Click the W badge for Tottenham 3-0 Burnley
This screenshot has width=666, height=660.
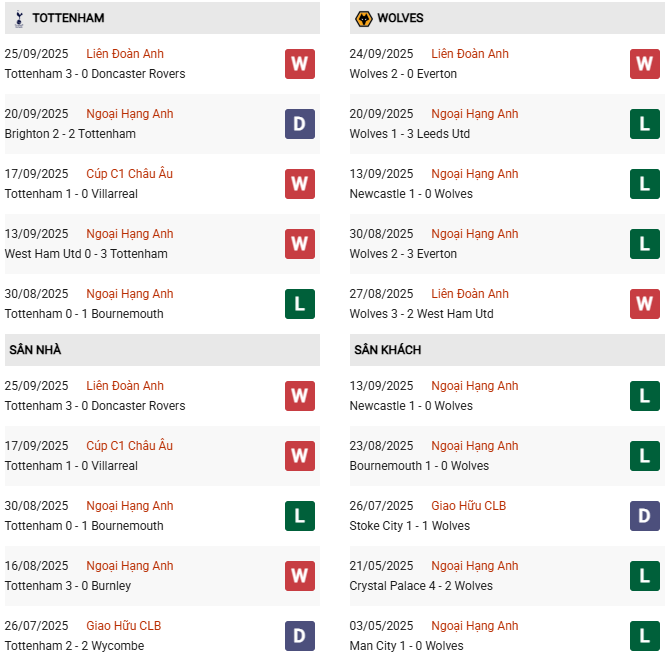pos(299,576)
